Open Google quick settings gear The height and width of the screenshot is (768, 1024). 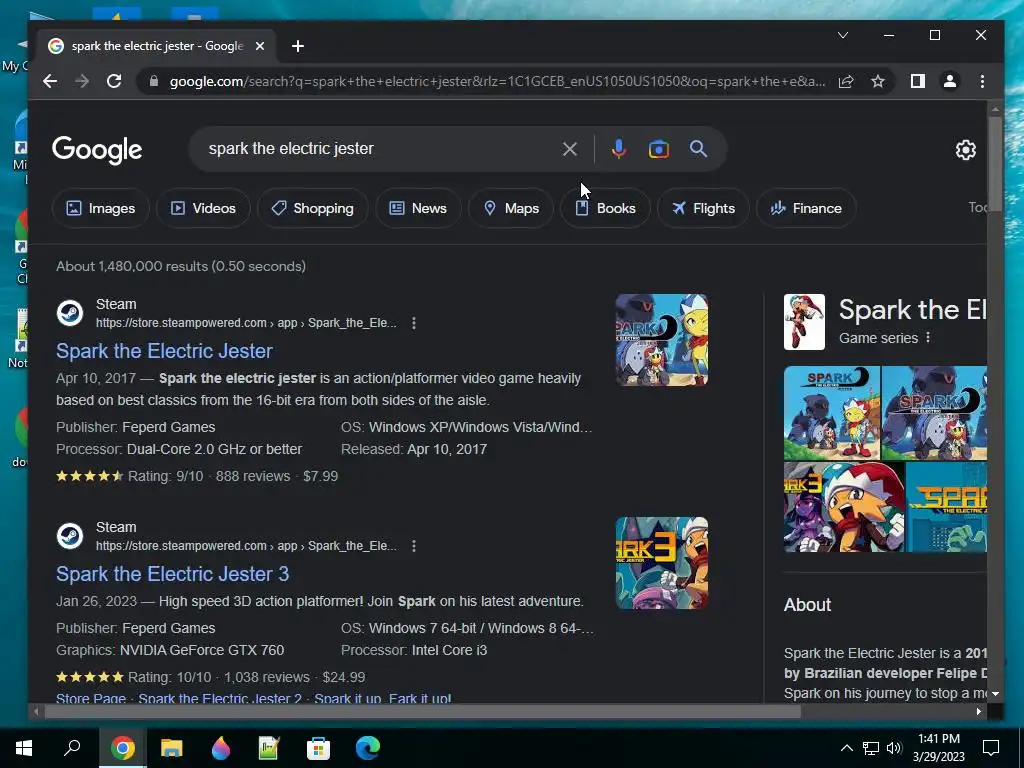click(965, 150)
